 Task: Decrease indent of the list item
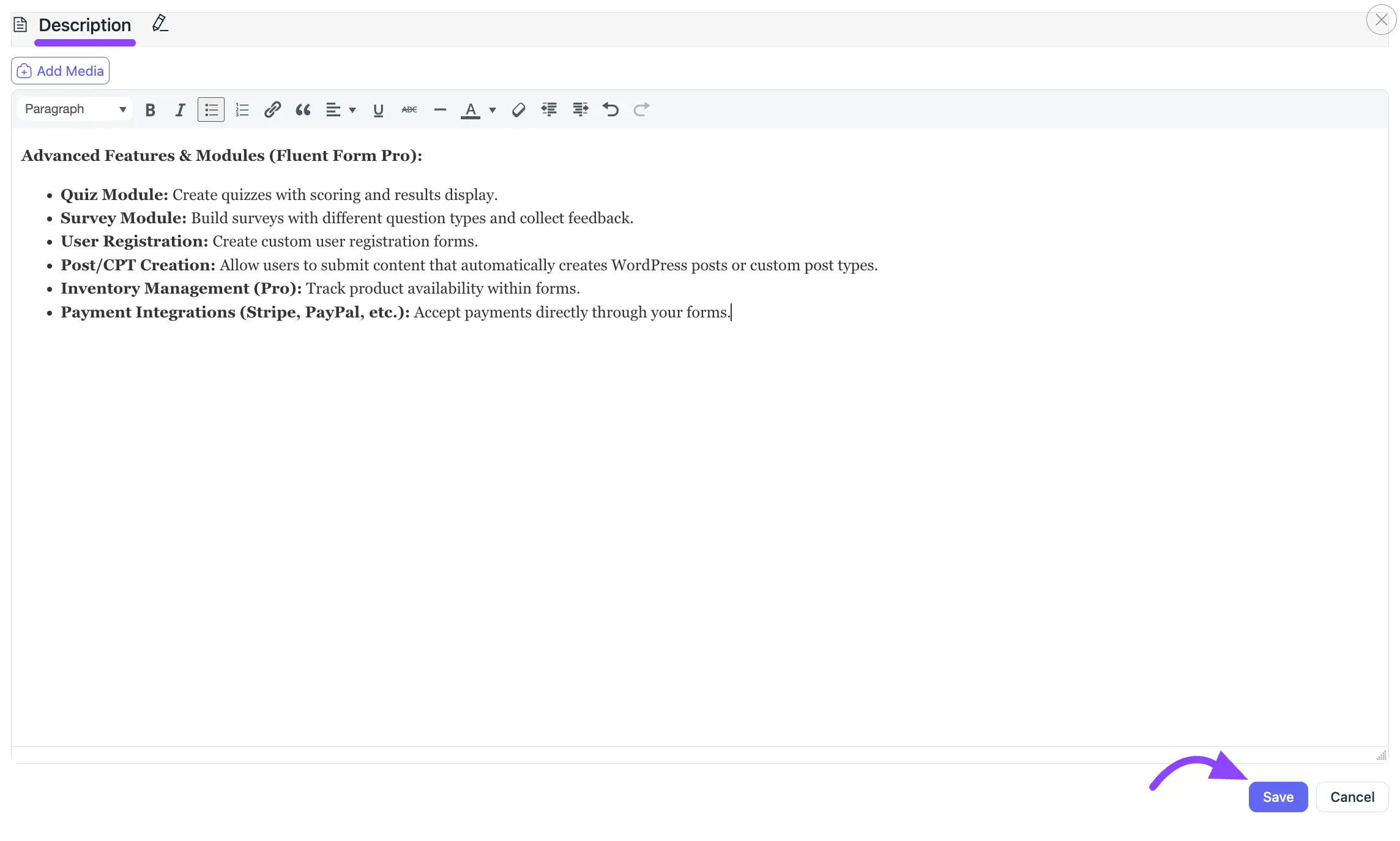[549, 110]
